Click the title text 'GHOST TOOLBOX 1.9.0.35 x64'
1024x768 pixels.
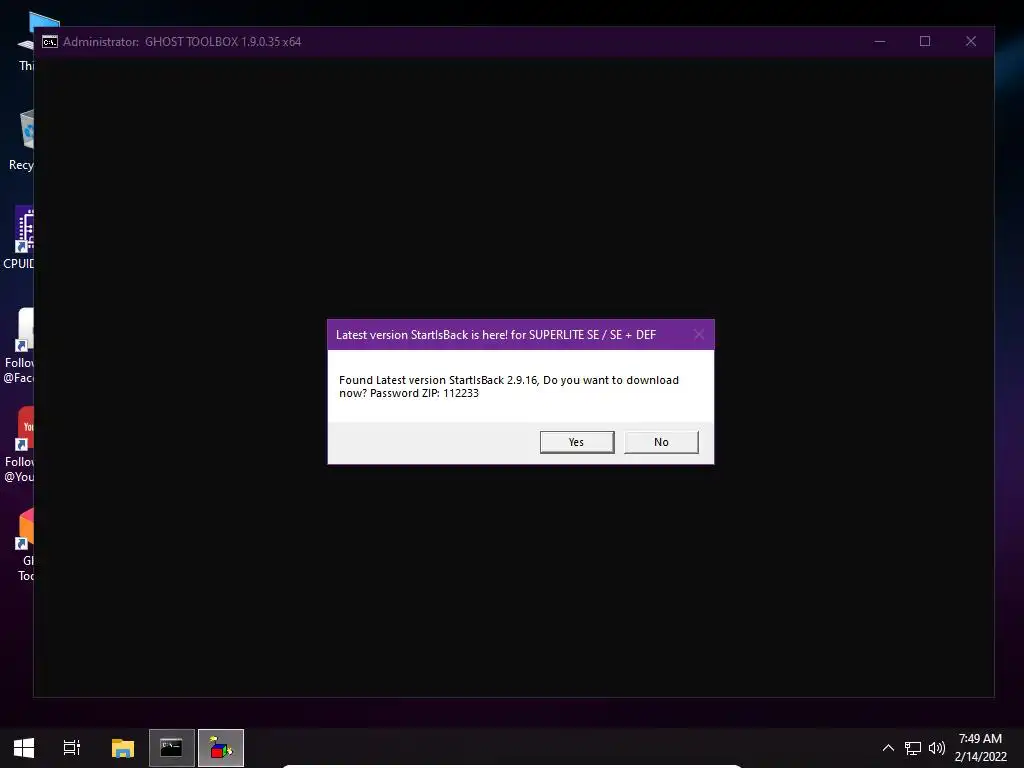click(223, 42)
